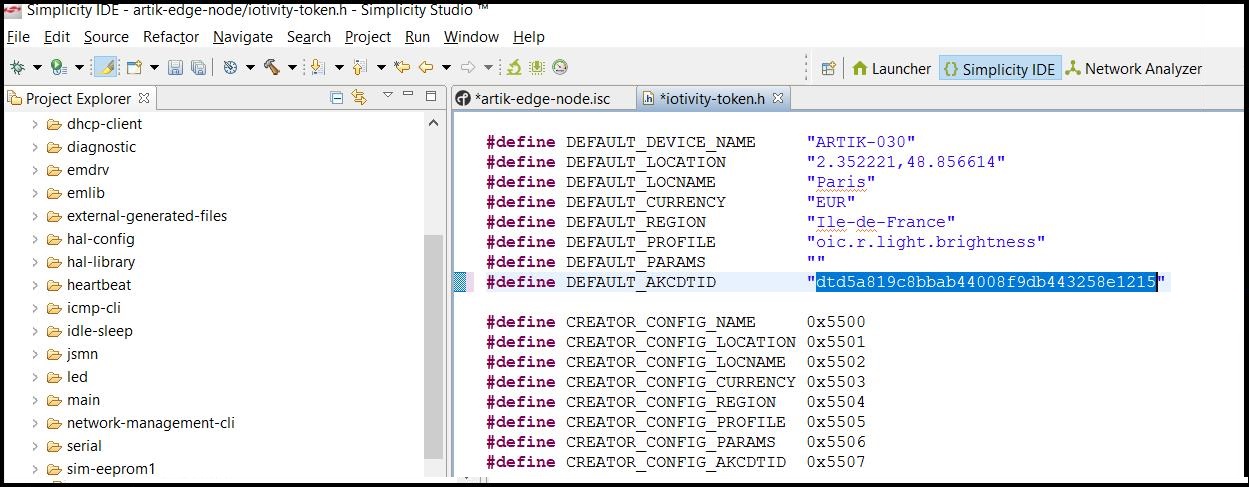Screen dimensions: 1249x487
Task: Click Collapse All in Project Explorer
Action: [337, 98]
